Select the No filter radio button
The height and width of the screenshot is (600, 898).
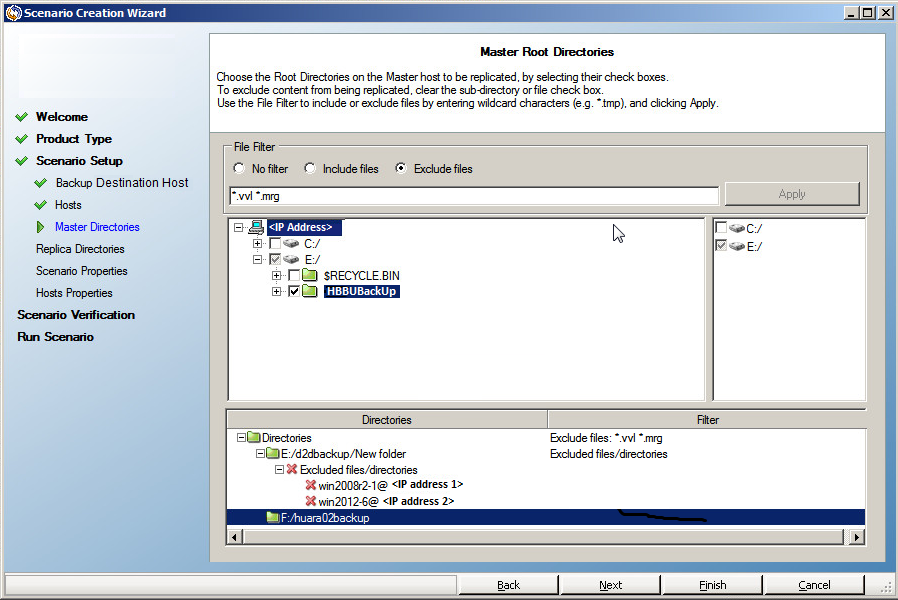tap(239, 168)
